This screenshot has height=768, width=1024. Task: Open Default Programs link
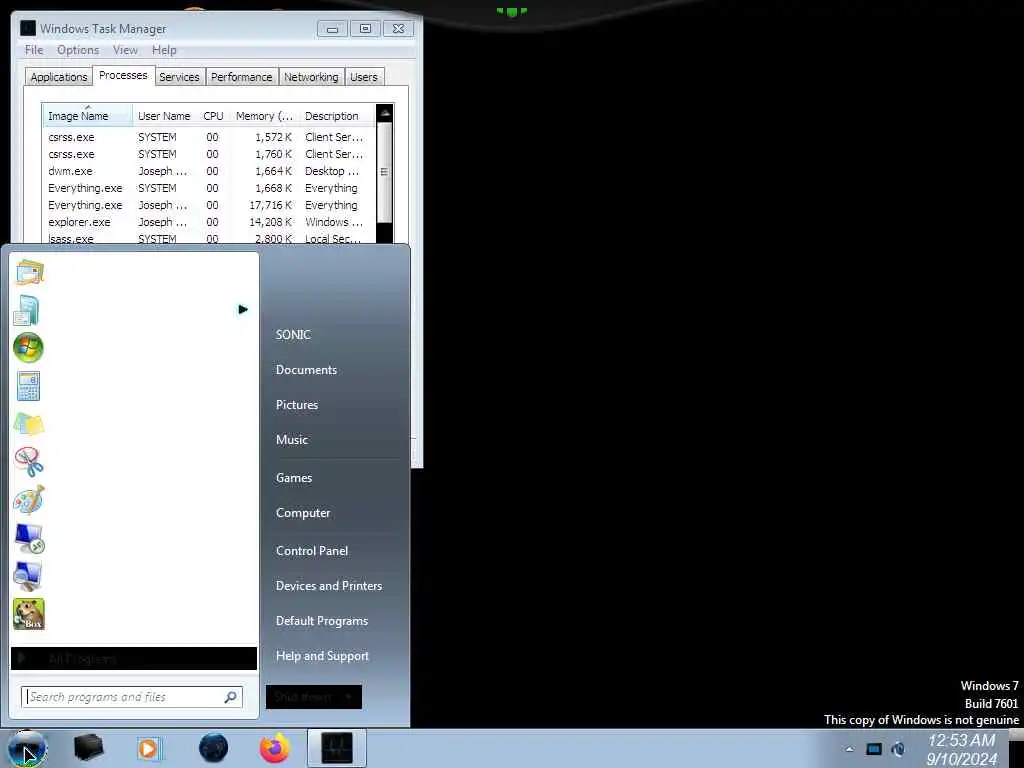coord(322,621)
